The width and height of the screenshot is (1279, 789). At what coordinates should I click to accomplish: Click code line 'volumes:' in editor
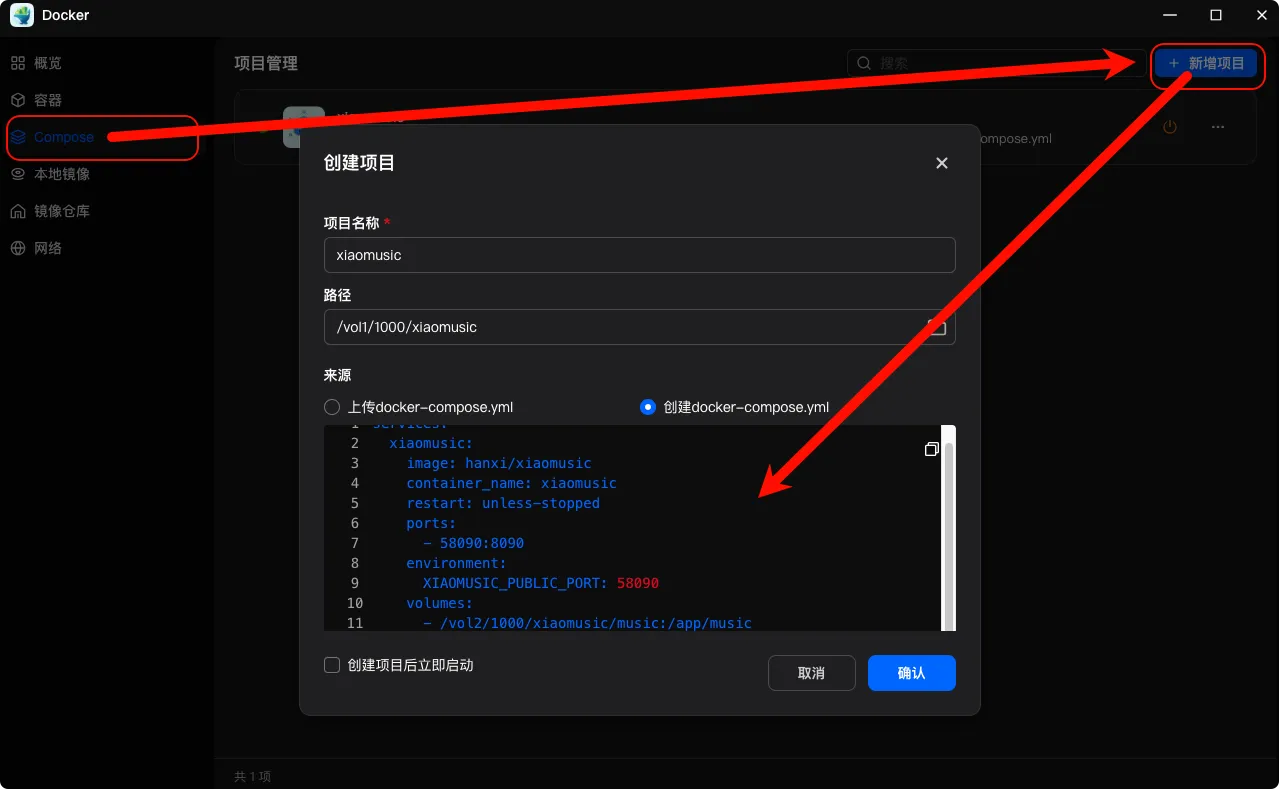(439, 603)
